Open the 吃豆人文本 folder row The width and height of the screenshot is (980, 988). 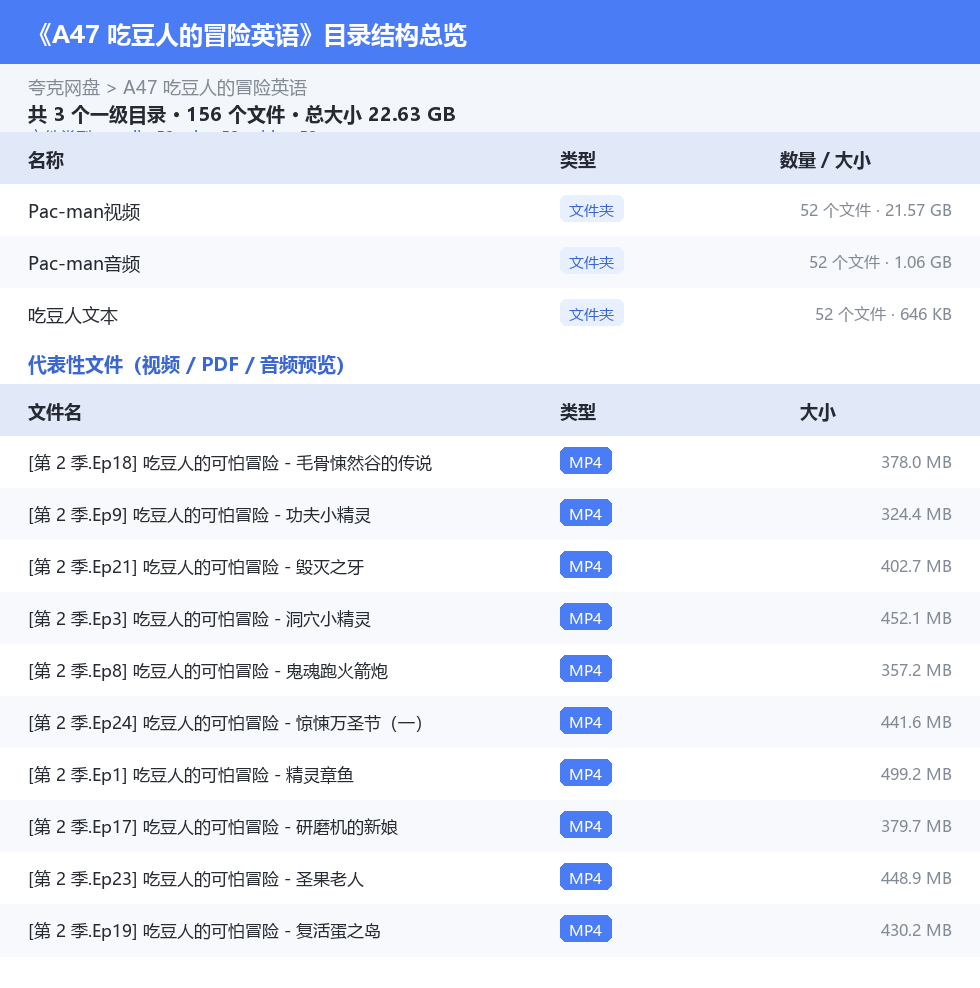tap(490, 314)
